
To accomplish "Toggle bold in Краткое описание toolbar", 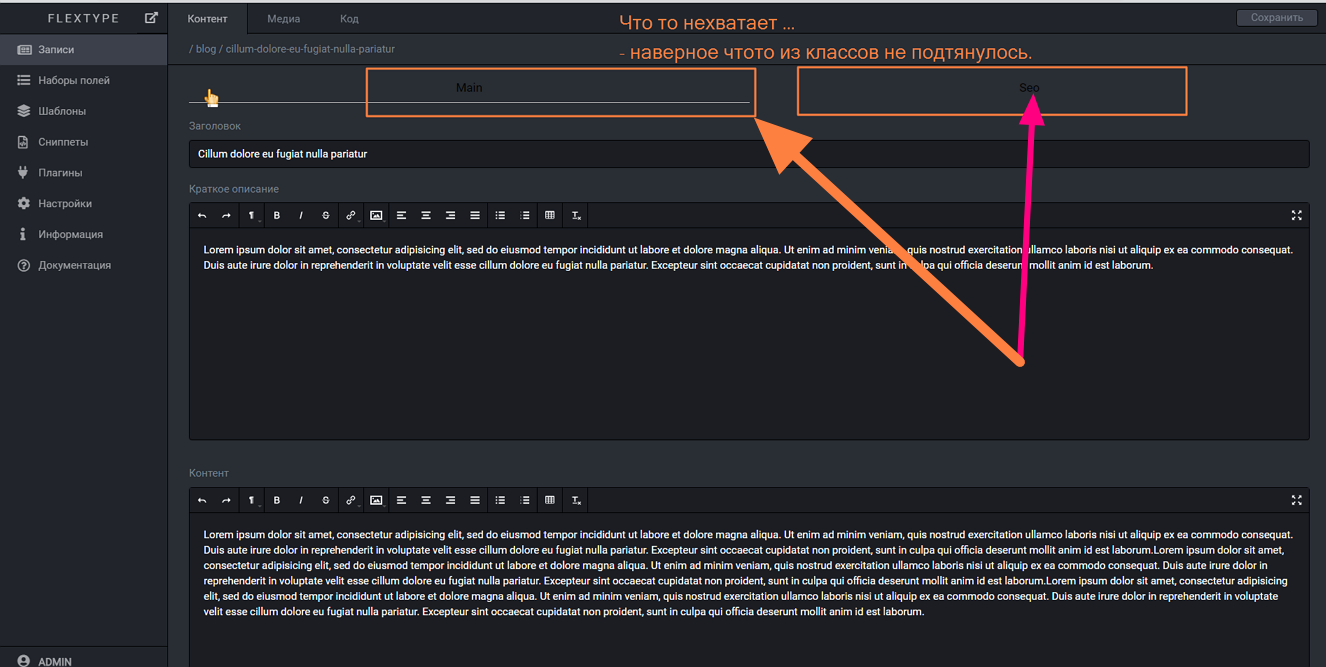I will 277,215.
